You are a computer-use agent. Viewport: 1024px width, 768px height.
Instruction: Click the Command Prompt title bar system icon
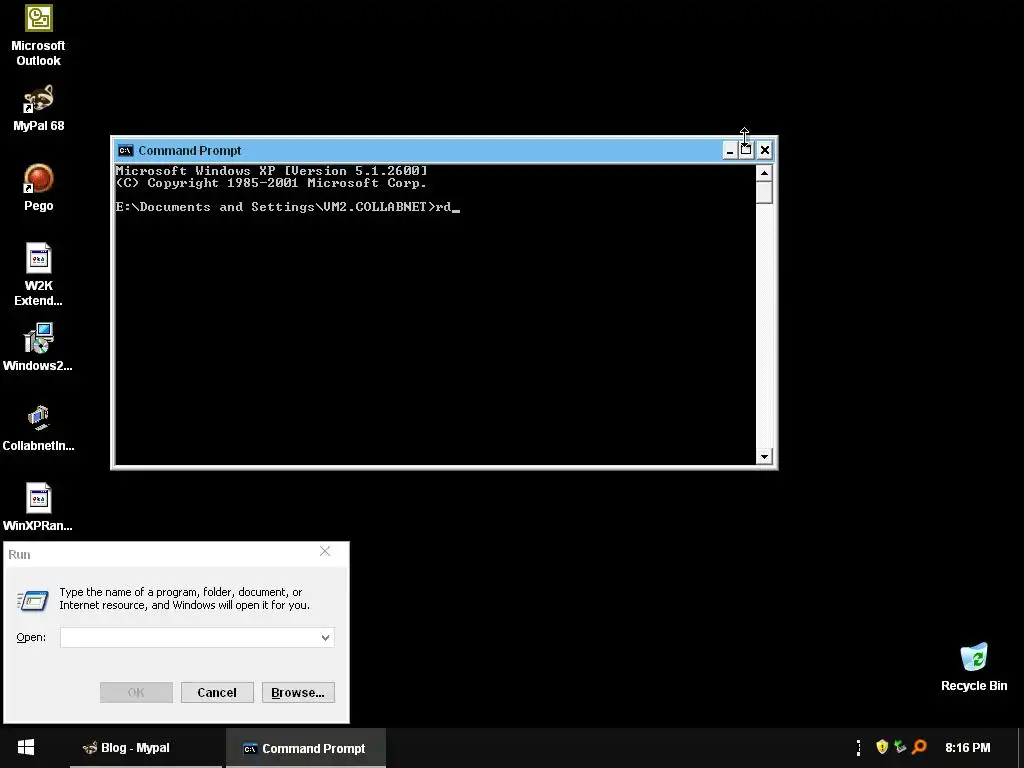coord(125,151)
